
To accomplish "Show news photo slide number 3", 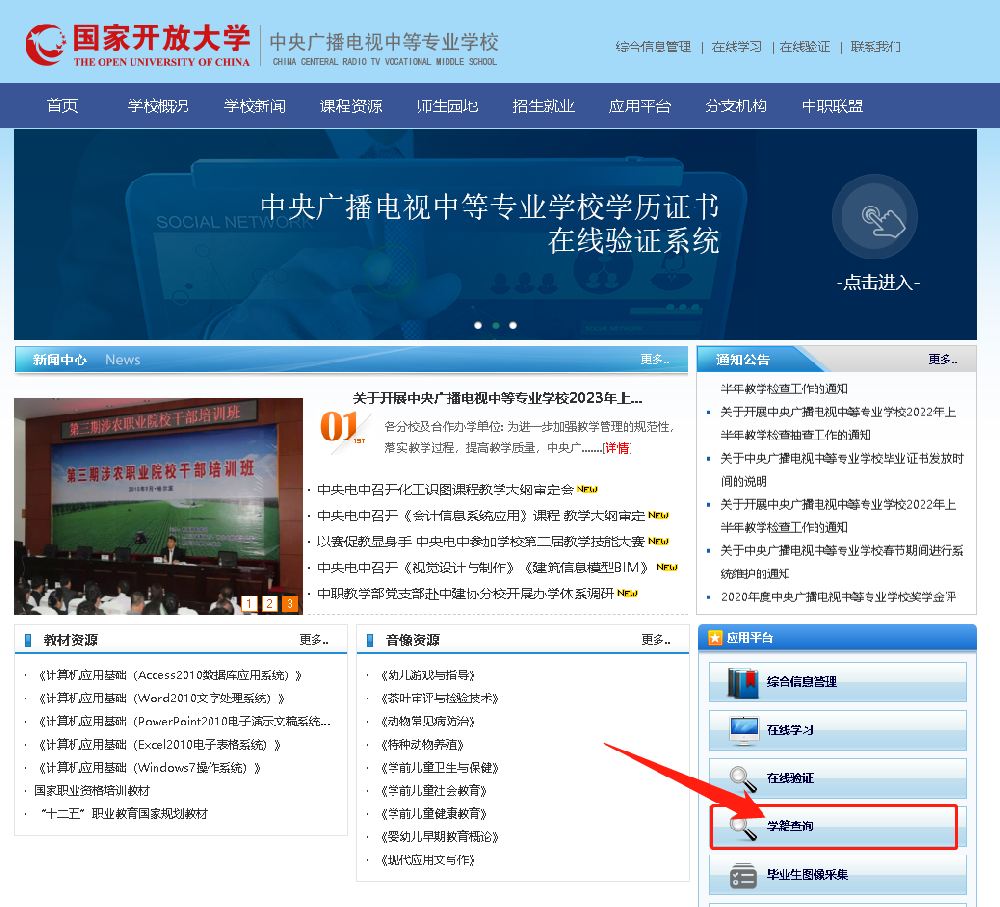I will tap(290, 603).
